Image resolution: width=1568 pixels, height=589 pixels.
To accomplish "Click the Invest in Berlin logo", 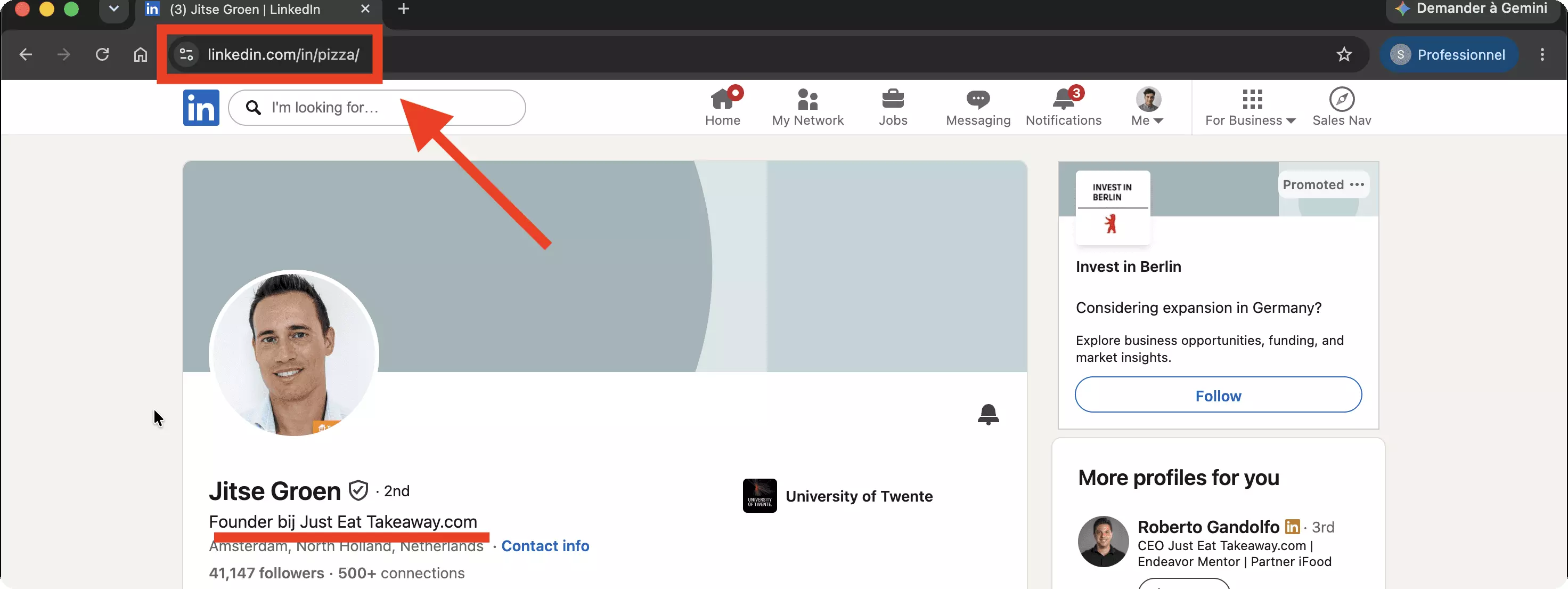I will (x=1112, y=207).
